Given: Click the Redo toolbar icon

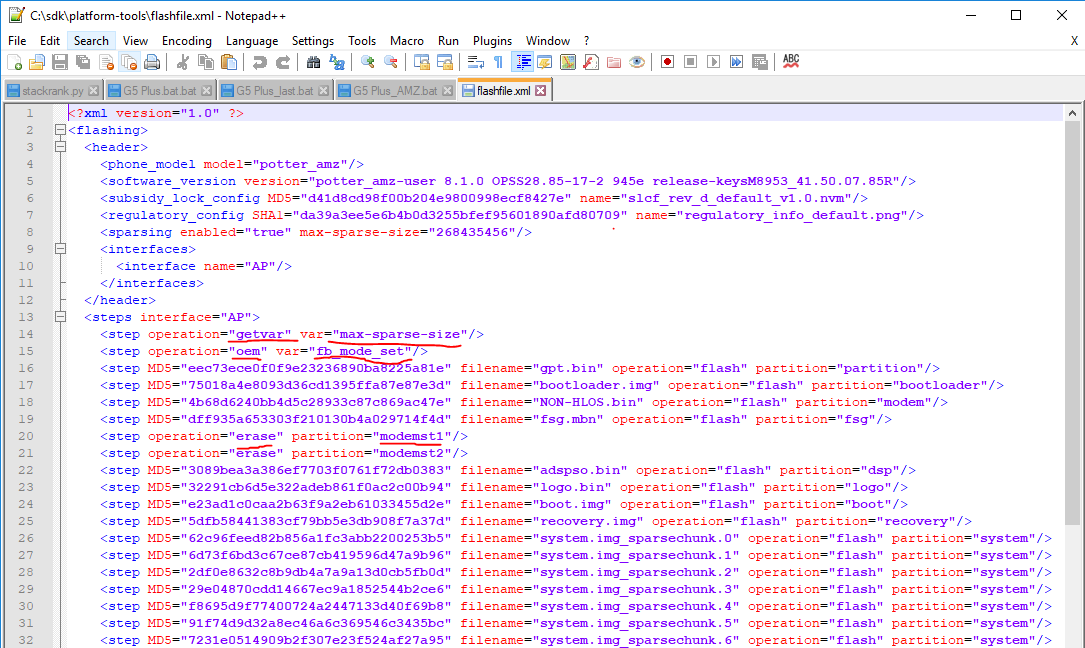Looking at the screenshot, I should coord(282,62).
